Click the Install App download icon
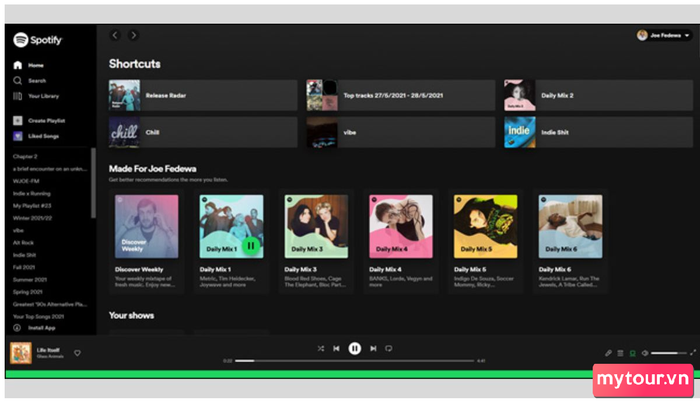Image resolution: width=700 pixels, height=405 pixels. point(17,328)
